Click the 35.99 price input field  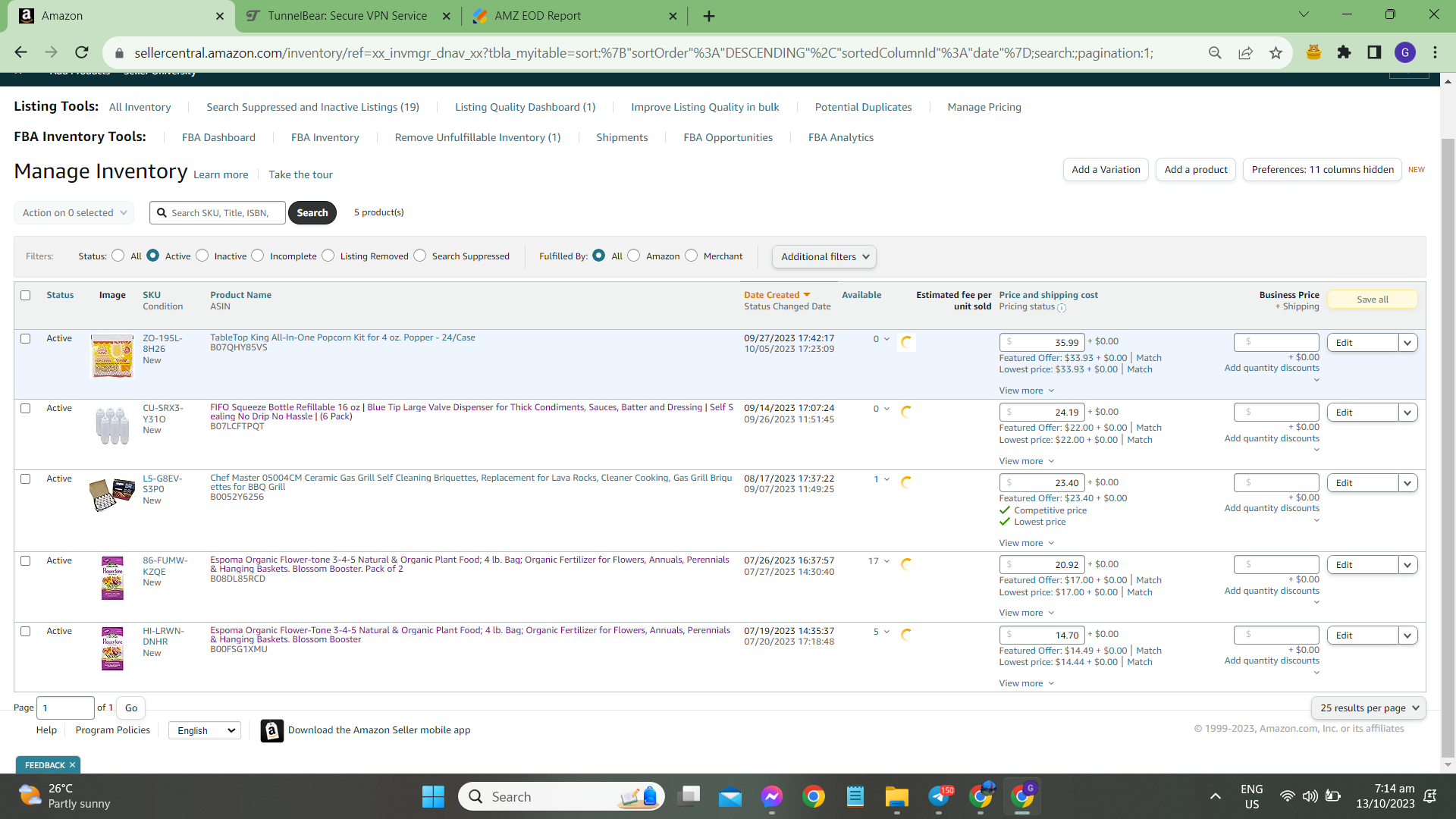click(x=1042, y=343)
